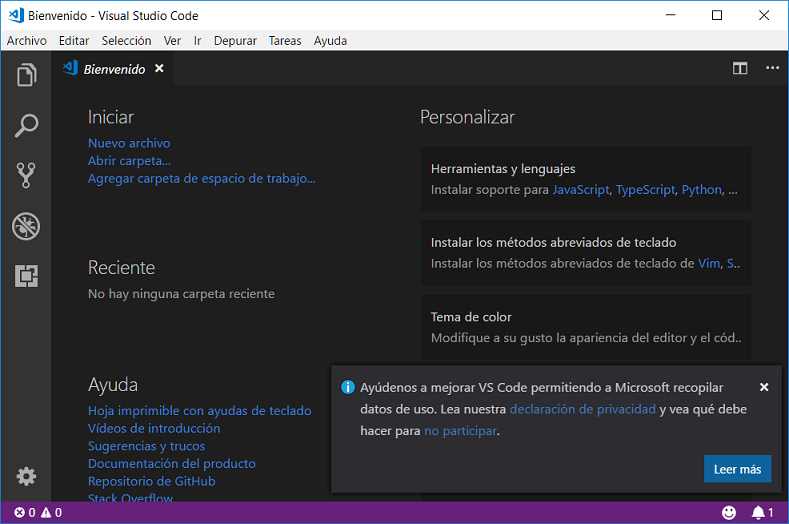Open Vídeos de introducción link

click(x=154, y=428)
